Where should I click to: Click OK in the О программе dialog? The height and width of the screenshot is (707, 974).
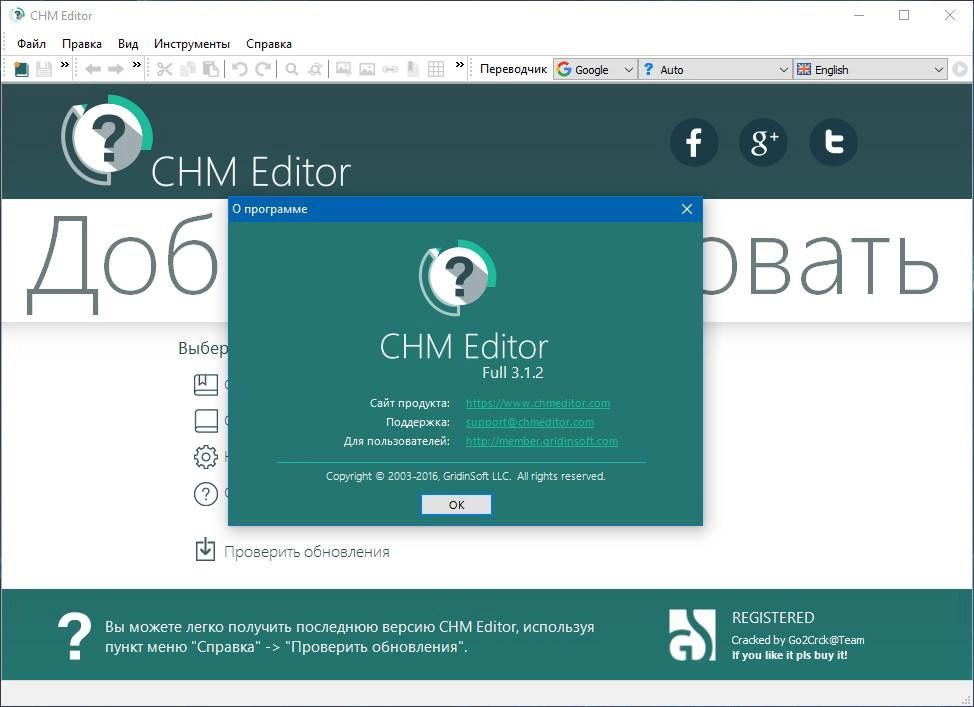(x=457, y=504)
